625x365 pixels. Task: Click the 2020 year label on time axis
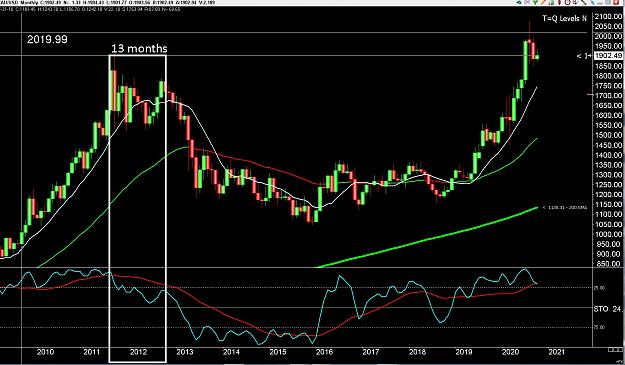point(510,352)
